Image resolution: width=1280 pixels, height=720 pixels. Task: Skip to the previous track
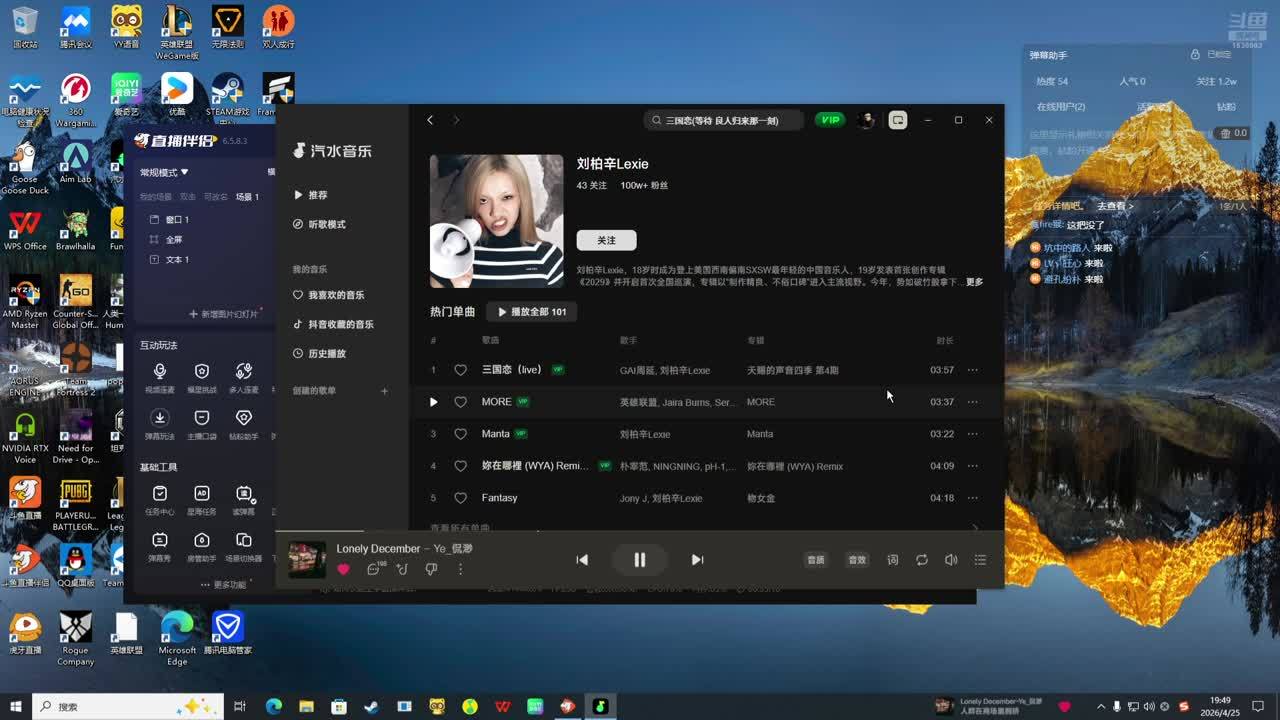coord(582,560)
